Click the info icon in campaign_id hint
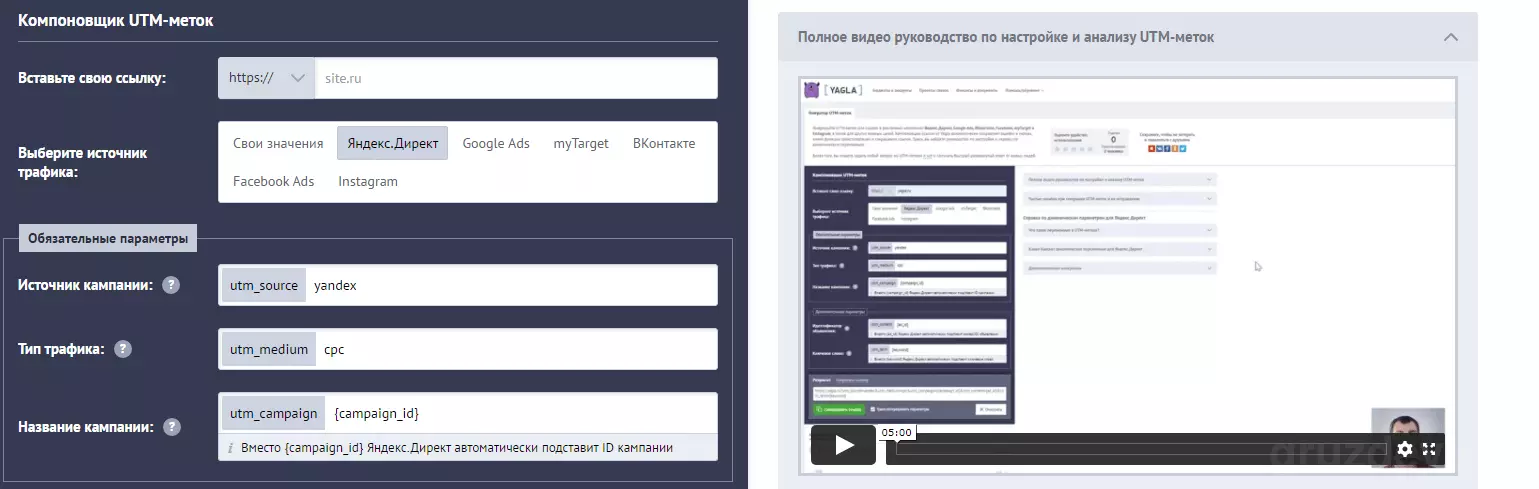Viewport: 1539px width, 489px height. pos(230,447)
